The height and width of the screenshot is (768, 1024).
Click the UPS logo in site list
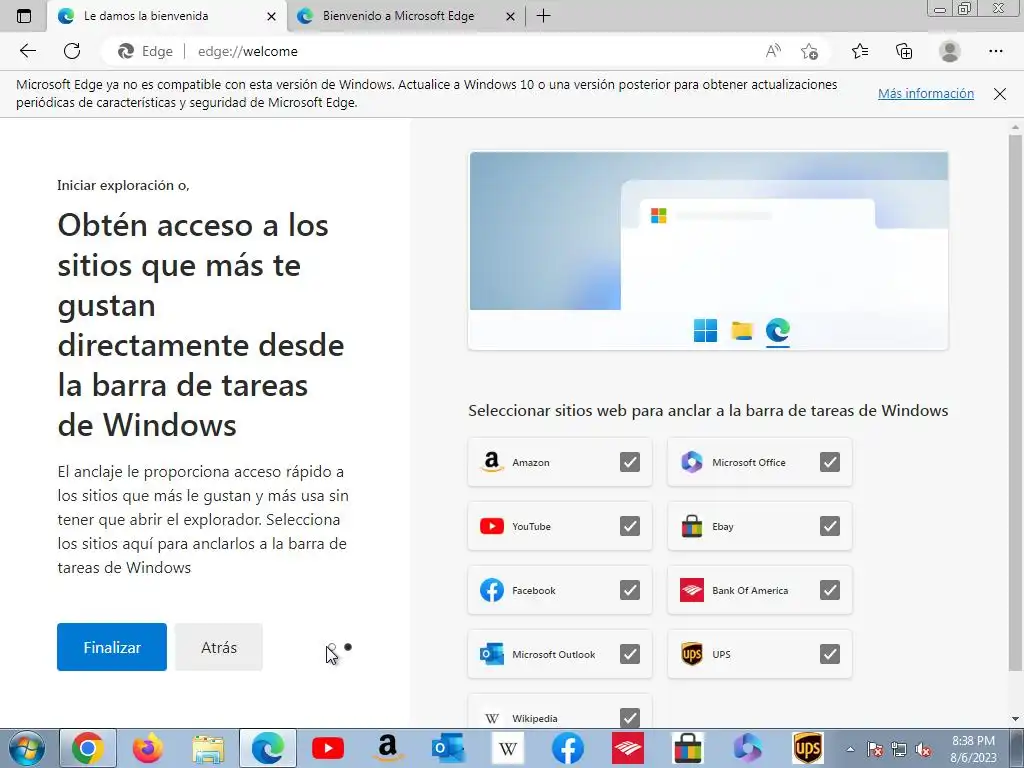click(692, 654)
